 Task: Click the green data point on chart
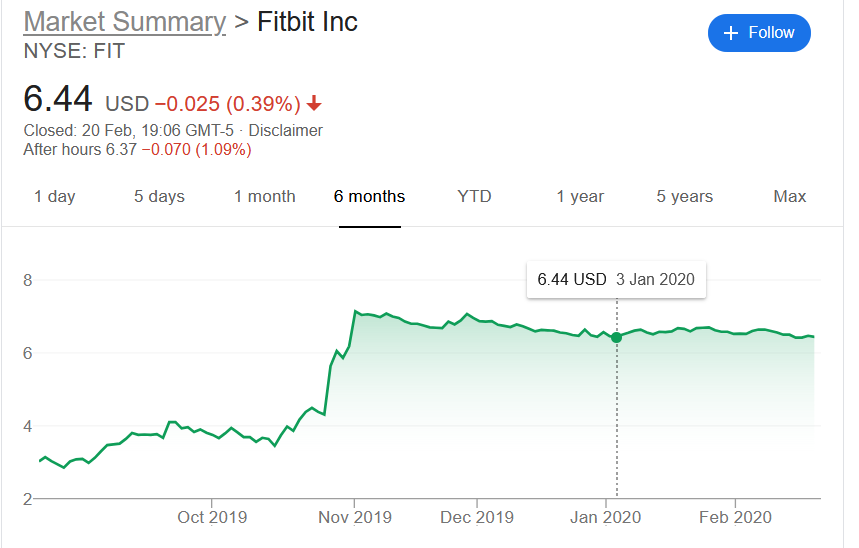[x=616, y=337]
